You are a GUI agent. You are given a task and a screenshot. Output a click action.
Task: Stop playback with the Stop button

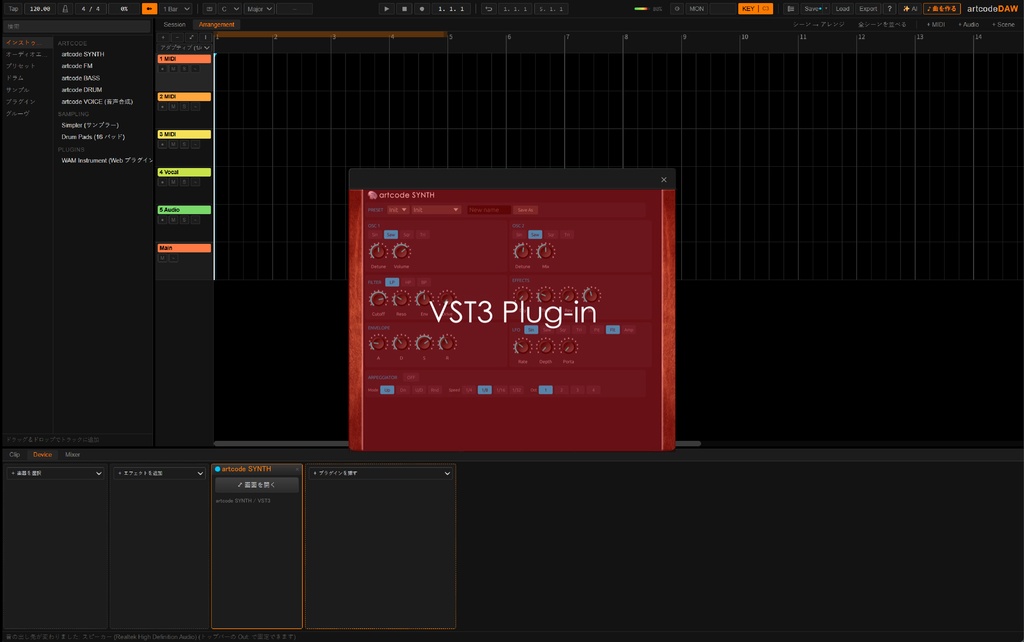pyautogui.click(x=404, y=8)
